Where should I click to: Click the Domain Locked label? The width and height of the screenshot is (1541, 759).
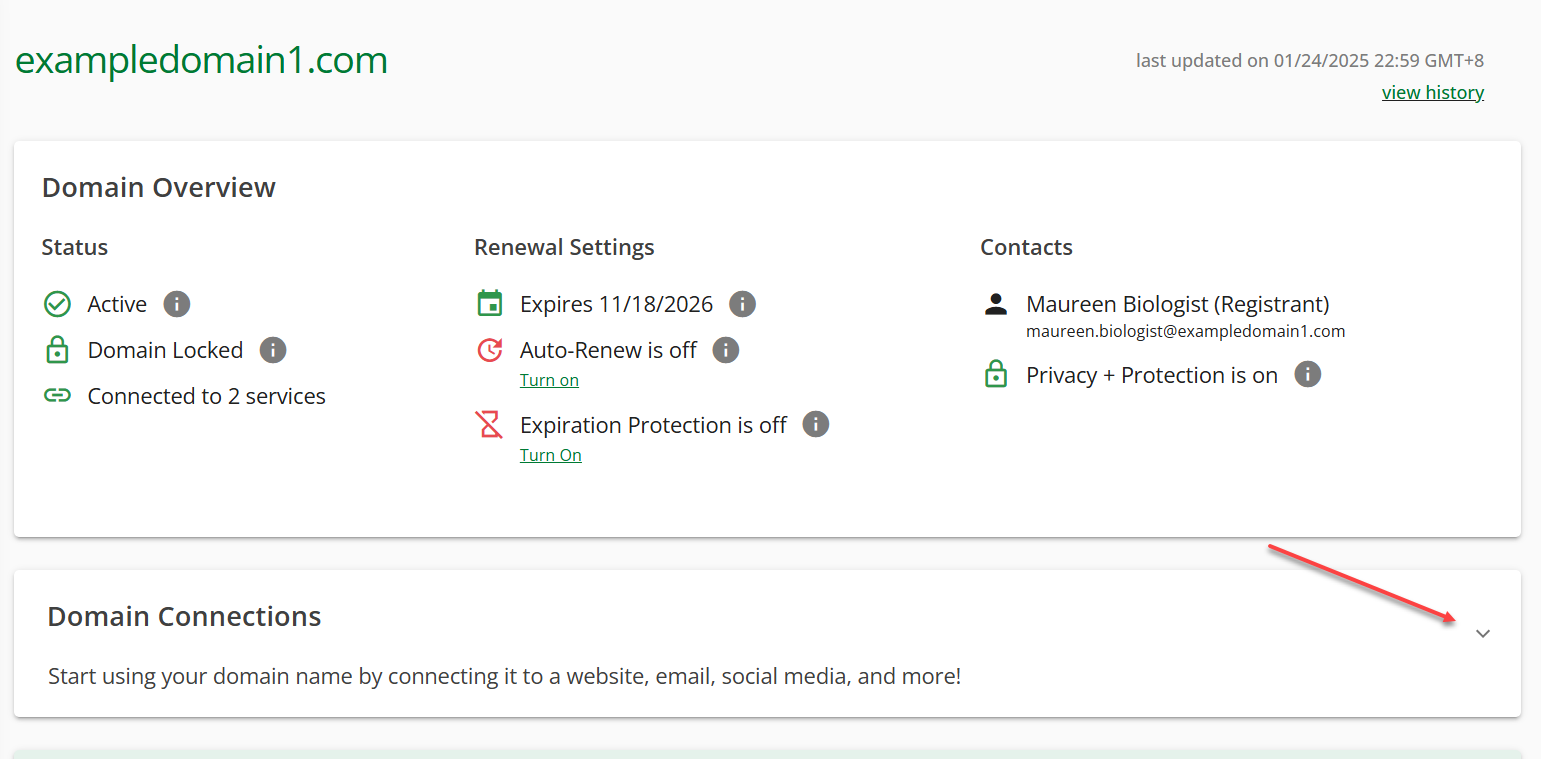[166, 350]
